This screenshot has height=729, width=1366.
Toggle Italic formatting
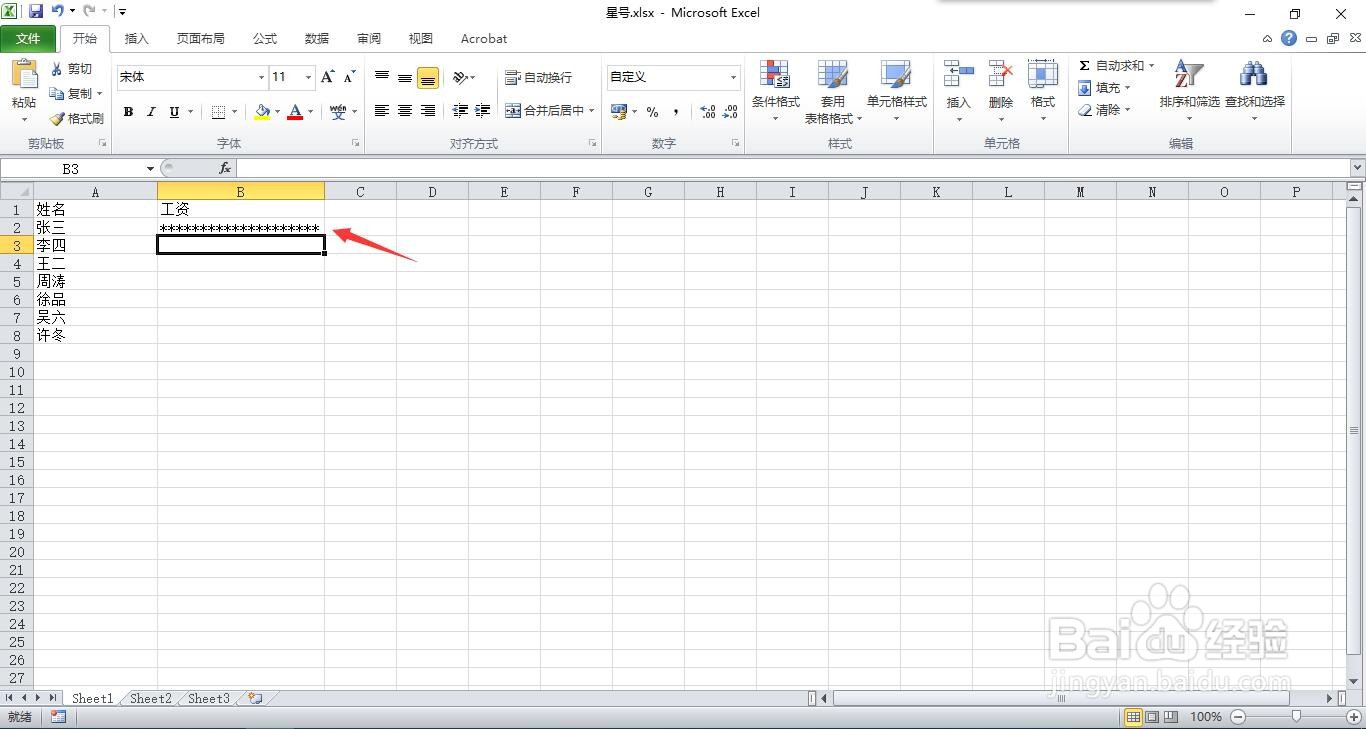tap(151, 112)
